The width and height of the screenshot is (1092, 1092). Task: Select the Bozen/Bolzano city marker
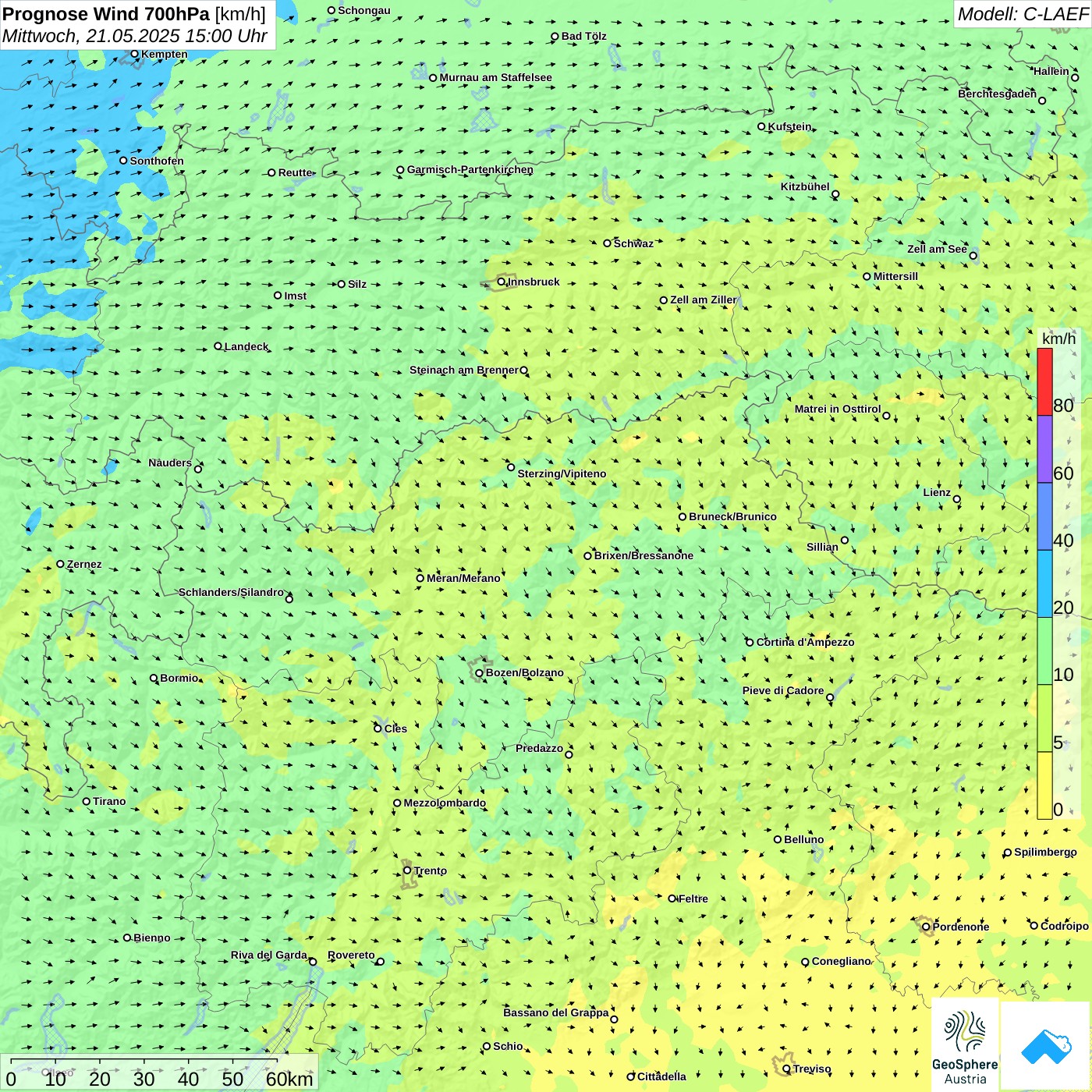coord(479,672)
